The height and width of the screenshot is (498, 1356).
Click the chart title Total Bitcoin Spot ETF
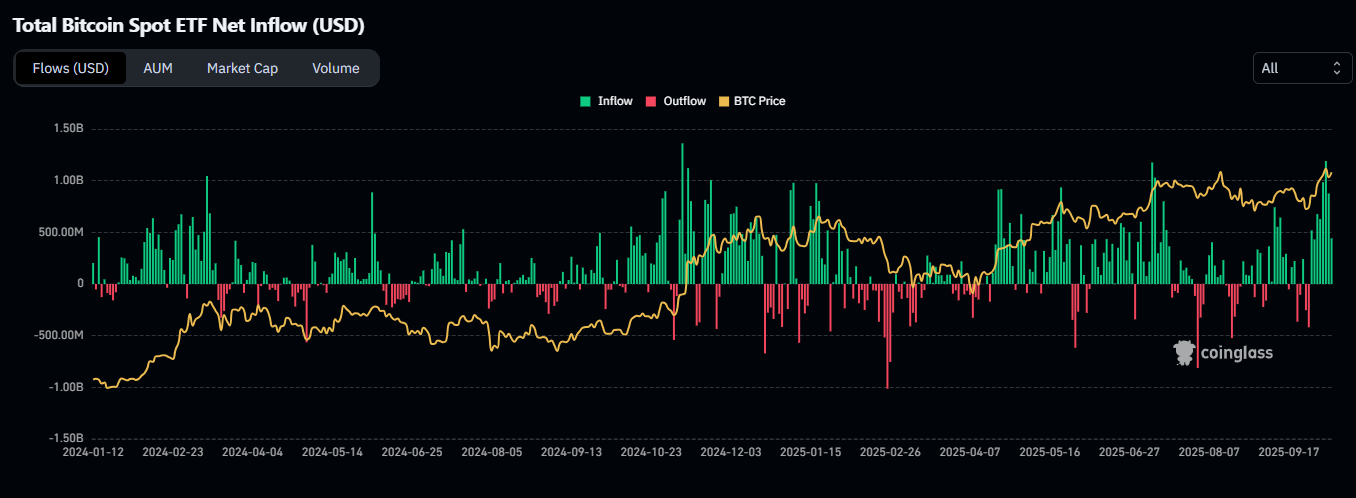point(189,24)
